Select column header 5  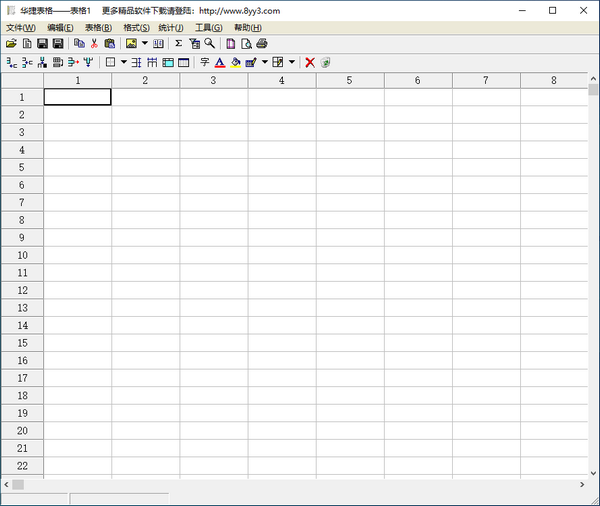click(349, 80)
